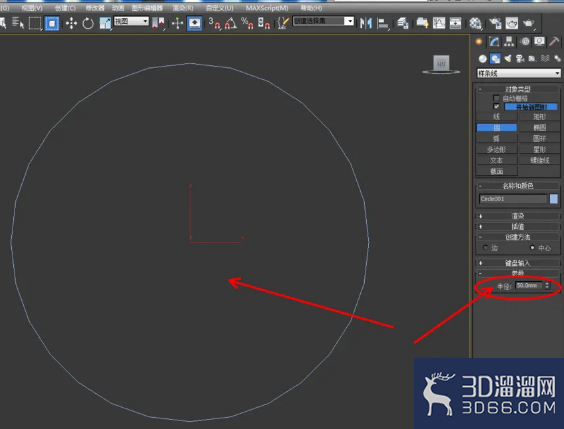
Task: Click the 多边形 NGon shape button
Action: (497, 149)
